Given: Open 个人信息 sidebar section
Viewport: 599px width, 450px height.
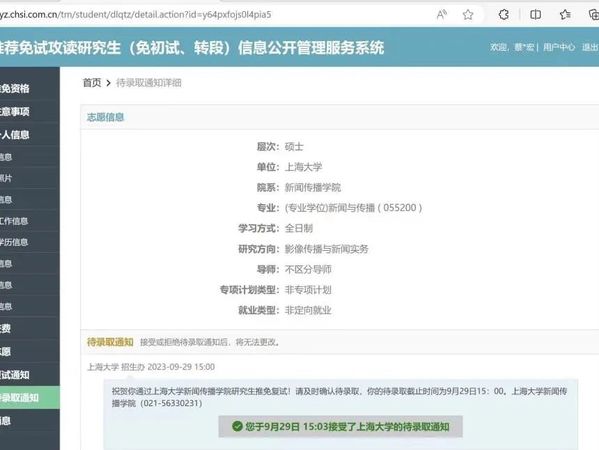Looking at the screenshot, I should [x=30, y=134].
